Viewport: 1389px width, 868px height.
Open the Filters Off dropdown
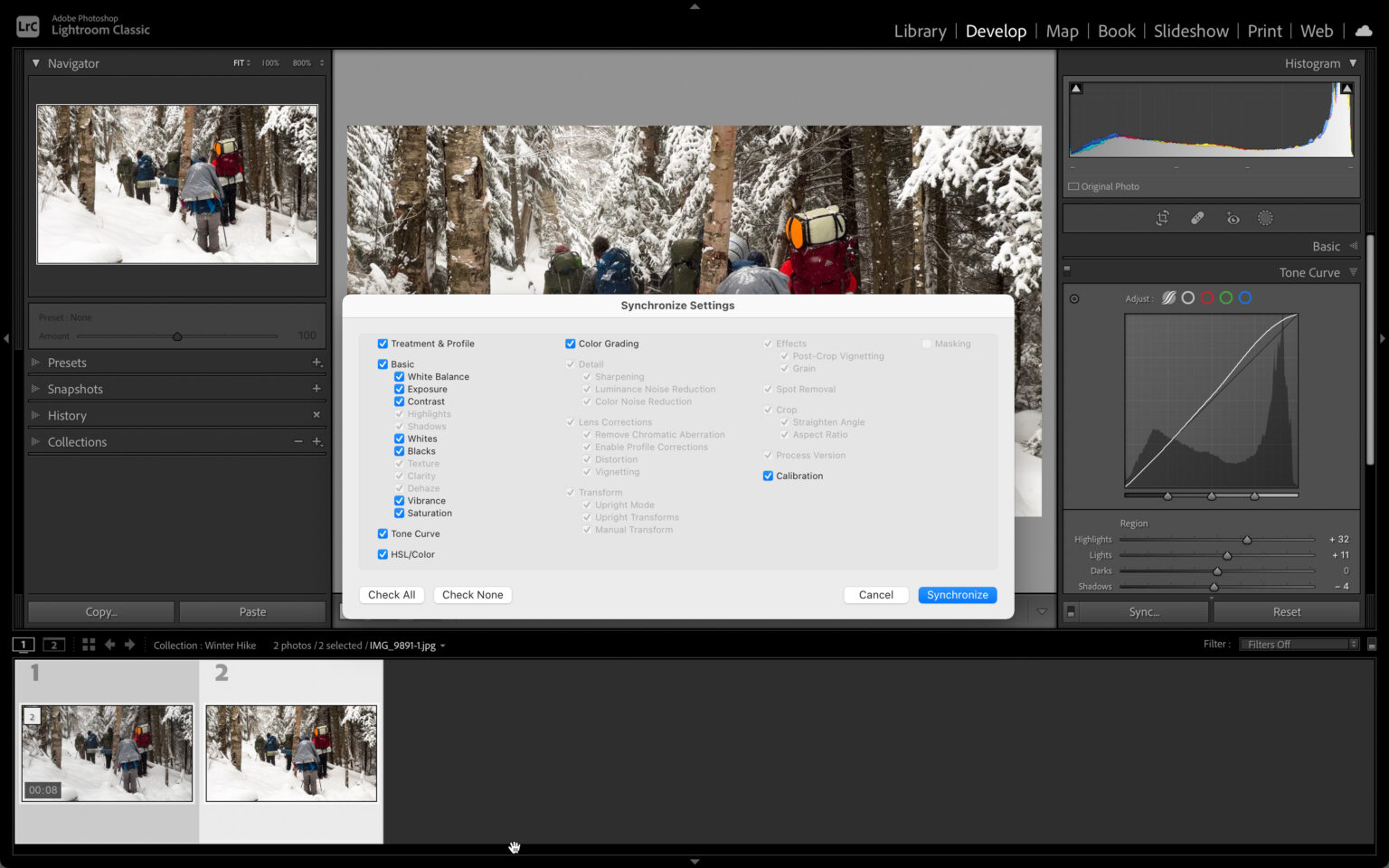(x=1299, y=644)
